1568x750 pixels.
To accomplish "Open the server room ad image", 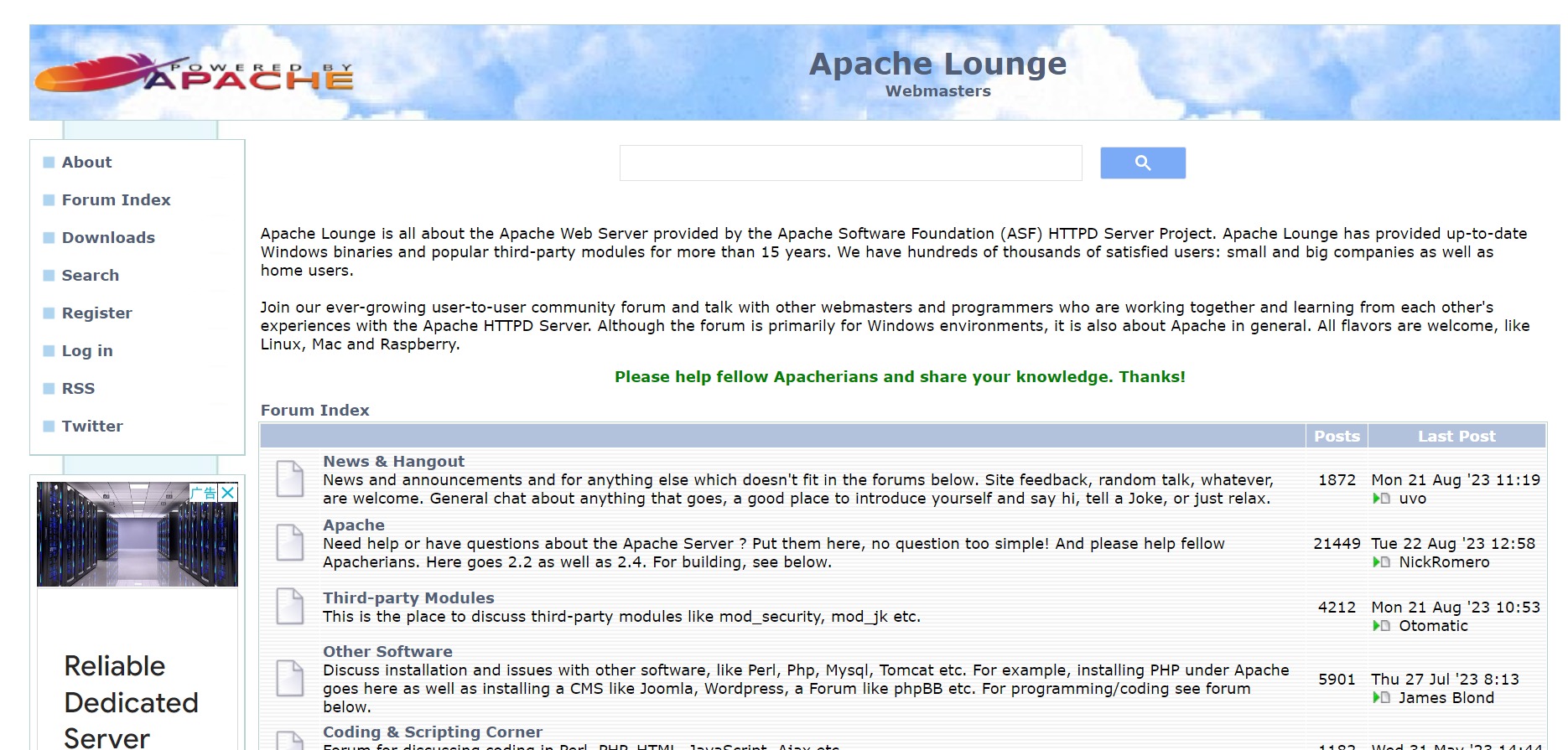I will pos(138,534).
